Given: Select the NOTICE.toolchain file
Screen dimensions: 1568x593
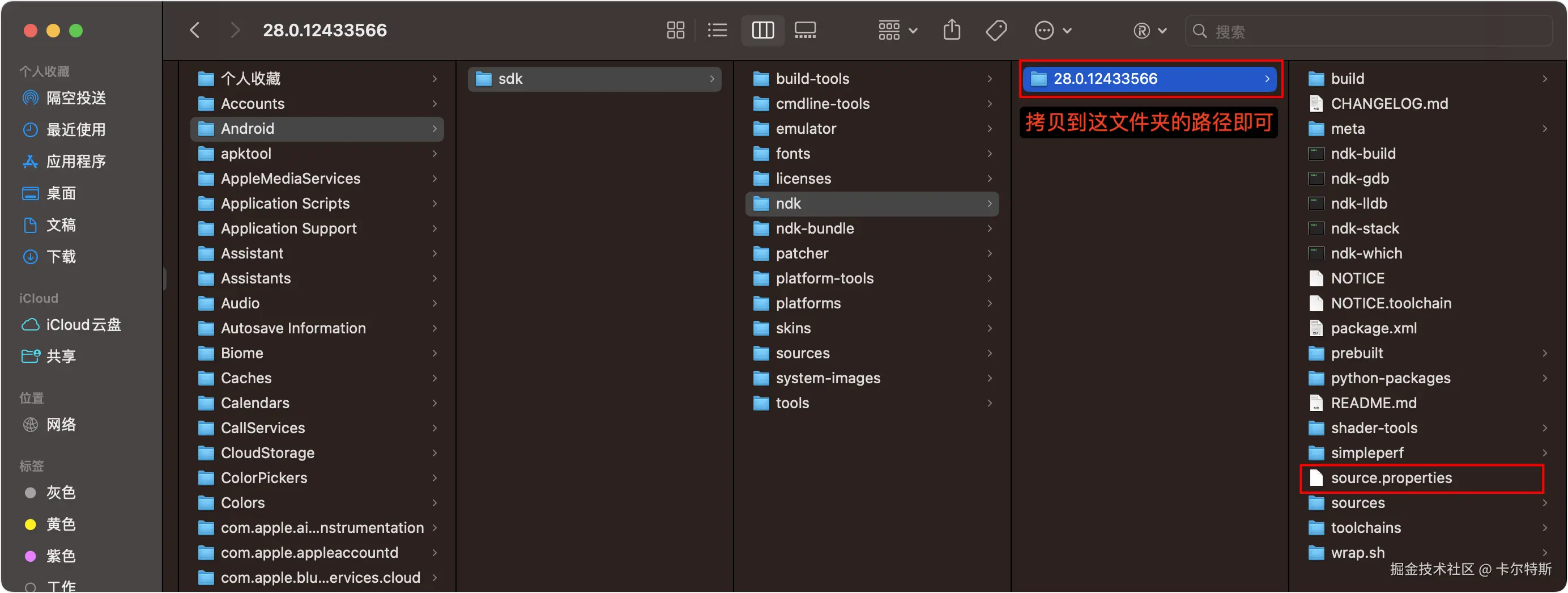Looking at the screenshot, I should pyautogui.click(x=1428, y=303).
